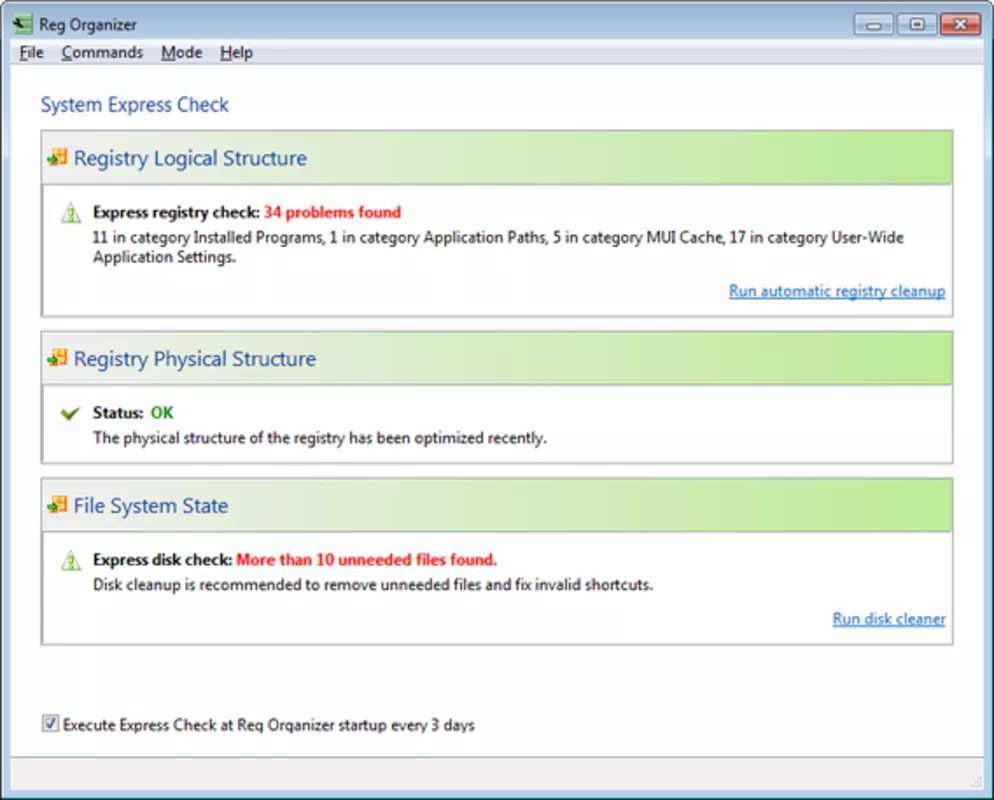Image resolution: width=994 pixels, height=800 pixels.
Task: Click the '34 problems found' red text
Action: click(x=333, y=212)
